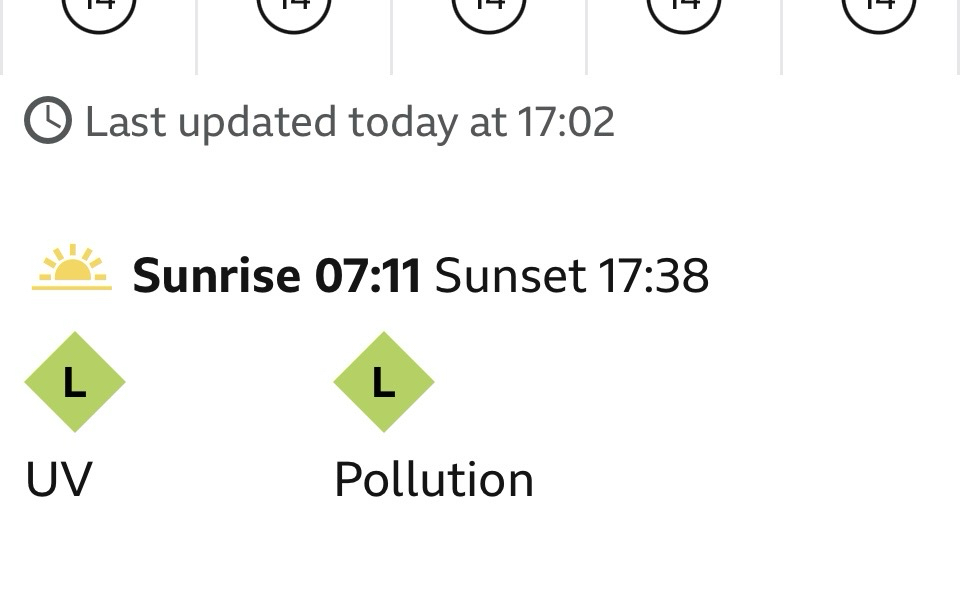Select the fourth hourly temperature circle
Image resolution: width=960 pixels, height=612 pixels.
click(x=684, y=12)
